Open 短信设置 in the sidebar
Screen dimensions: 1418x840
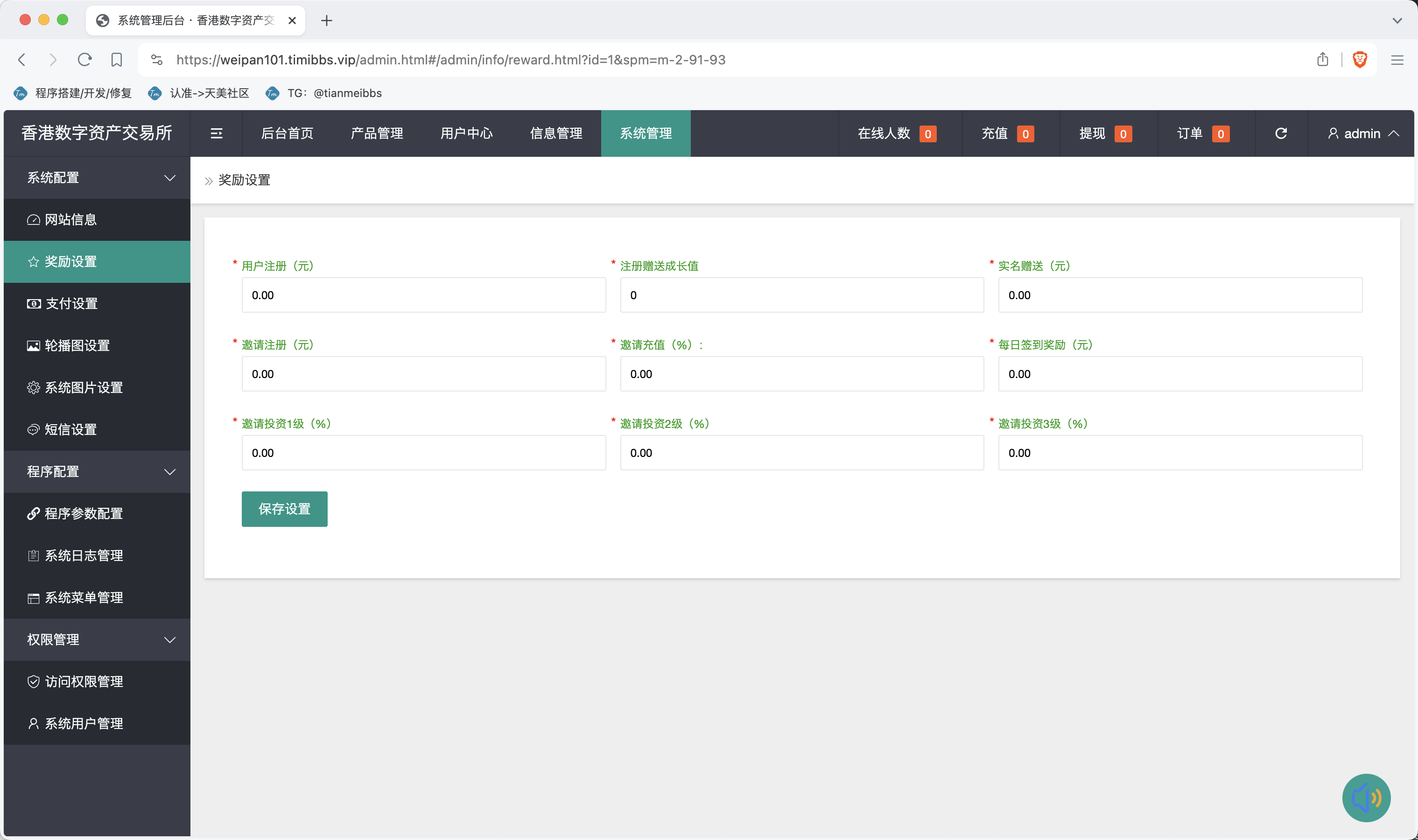click(97, 430)
